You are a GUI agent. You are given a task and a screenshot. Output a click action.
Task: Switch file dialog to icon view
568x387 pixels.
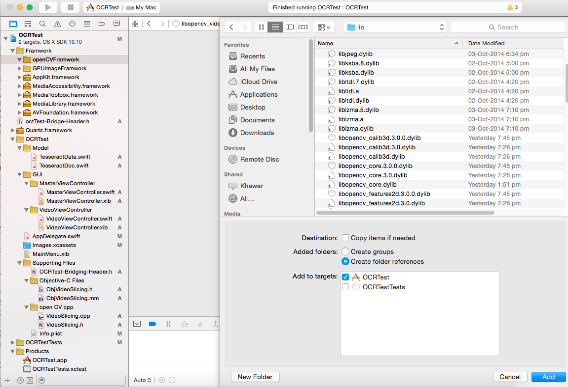click(261, 27)
